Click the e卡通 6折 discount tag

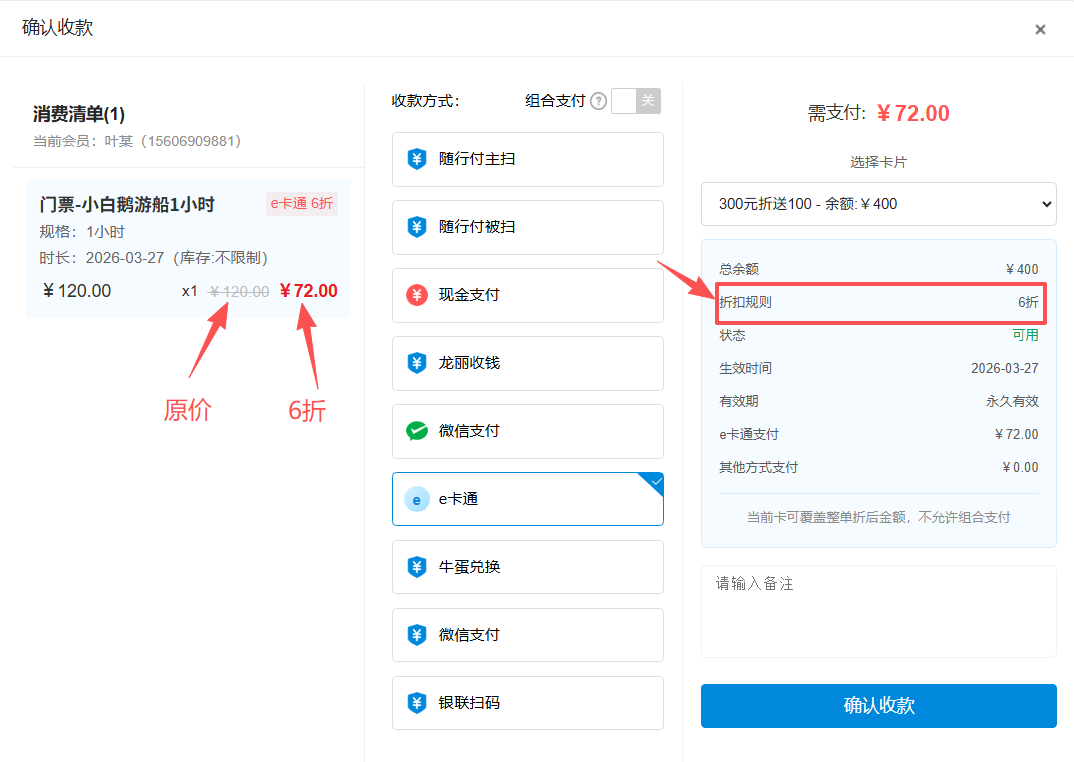pyautogui.click(x=302, y=204)
